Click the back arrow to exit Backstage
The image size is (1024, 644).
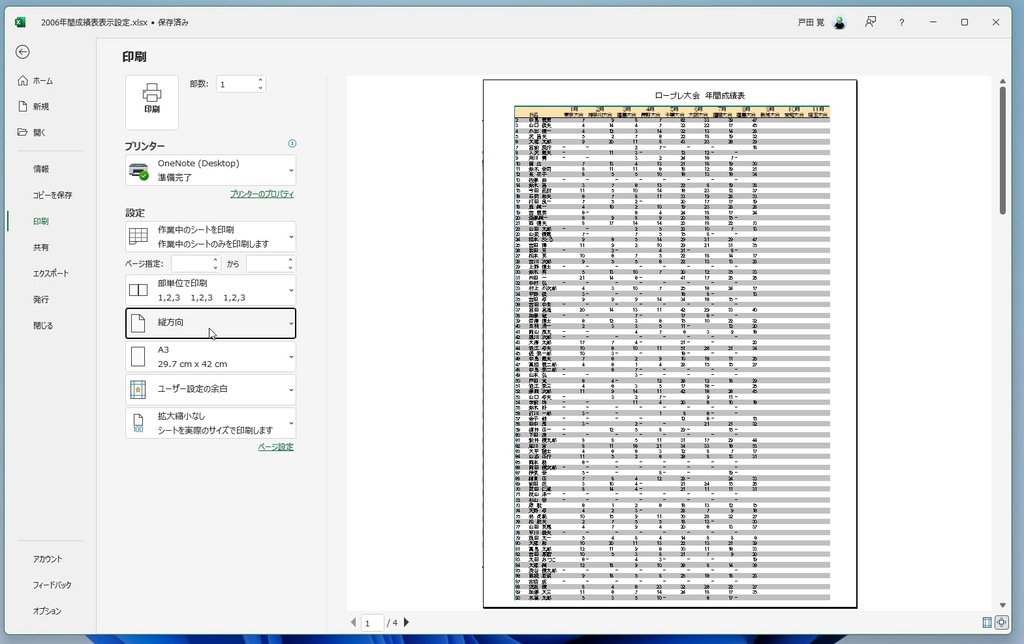(x=22, y=52)
